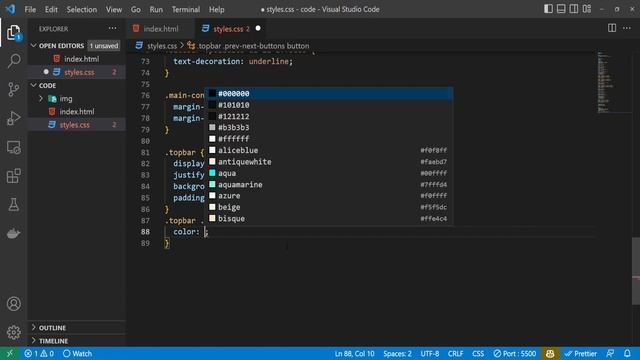Open the Selection menu
Viewport: 640px width, 360px height.
(82, 9)
